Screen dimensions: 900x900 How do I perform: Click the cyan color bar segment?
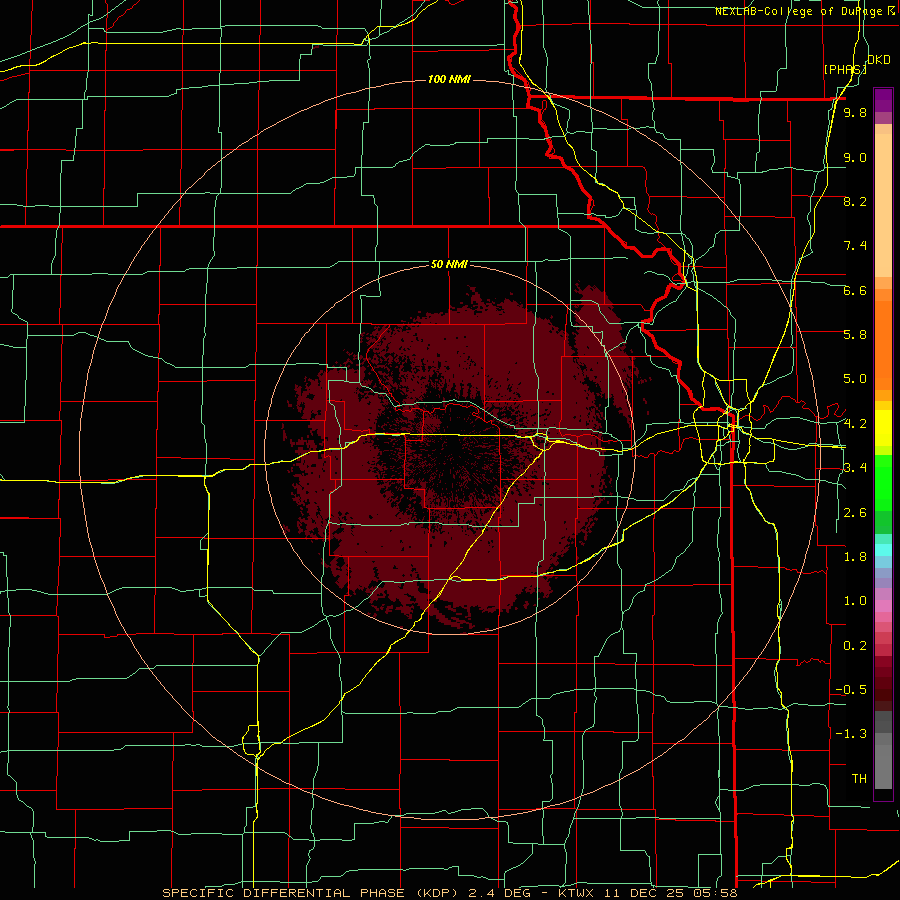883,550
